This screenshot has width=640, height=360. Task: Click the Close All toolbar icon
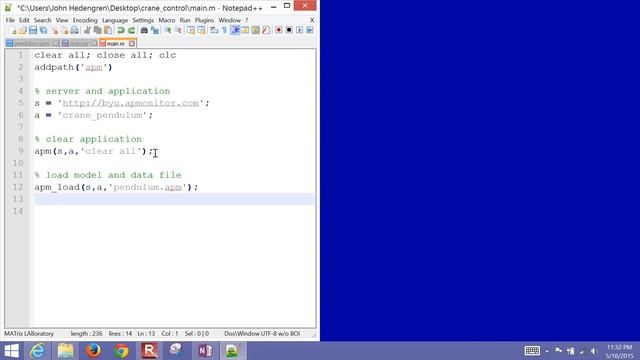point(64,30)
